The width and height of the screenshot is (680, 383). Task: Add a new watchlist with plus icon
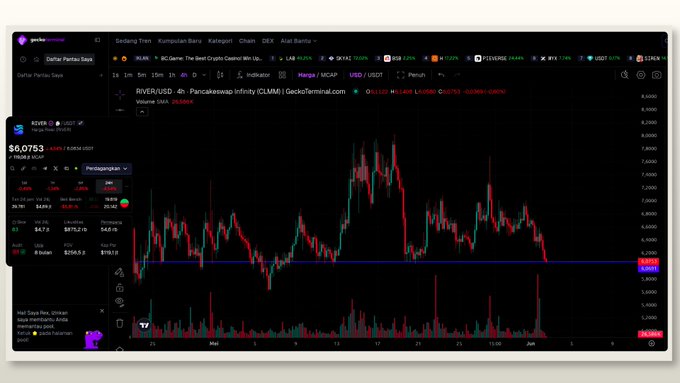(101, 75)
